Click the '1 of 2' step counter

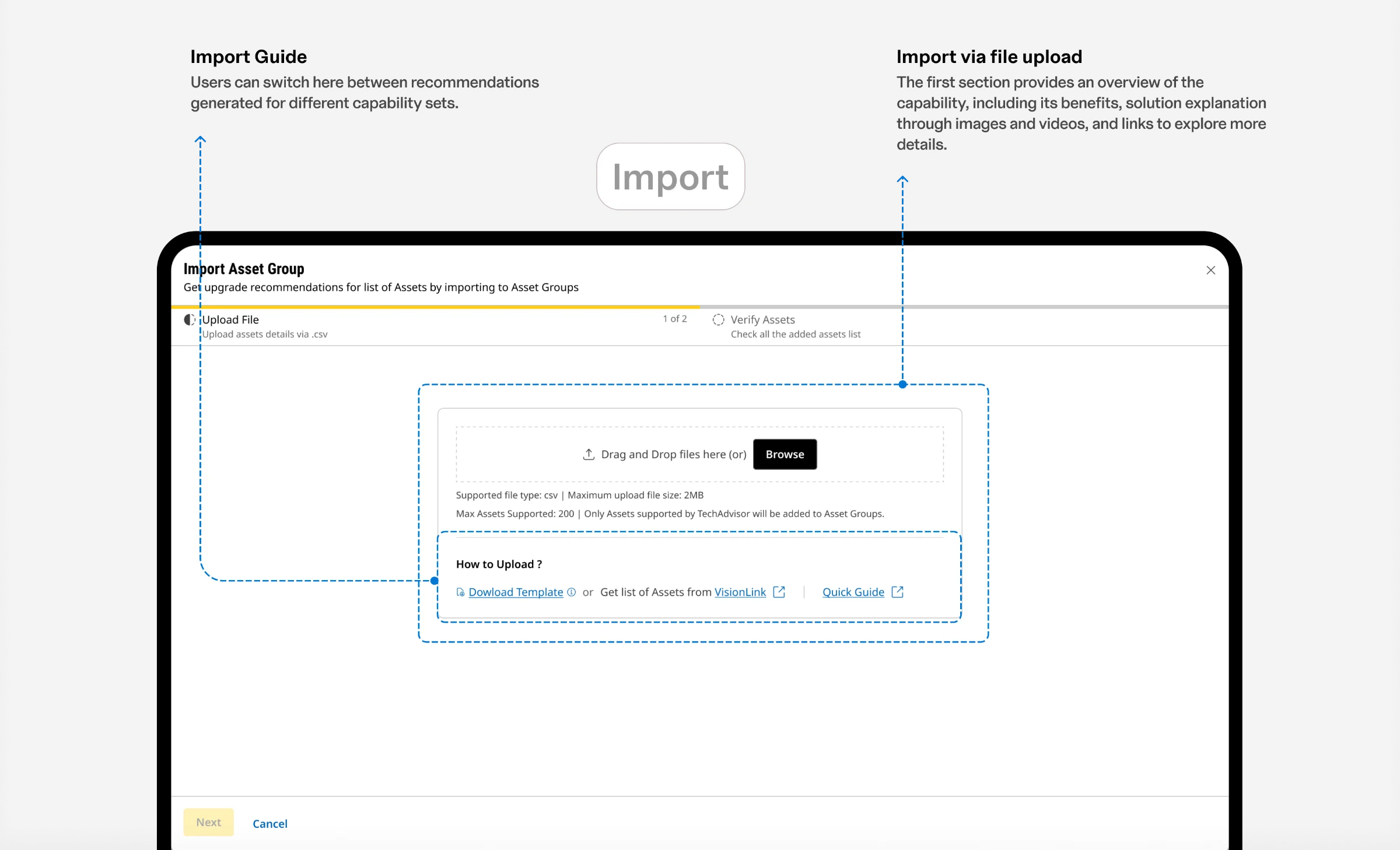[x=675, y=319]
